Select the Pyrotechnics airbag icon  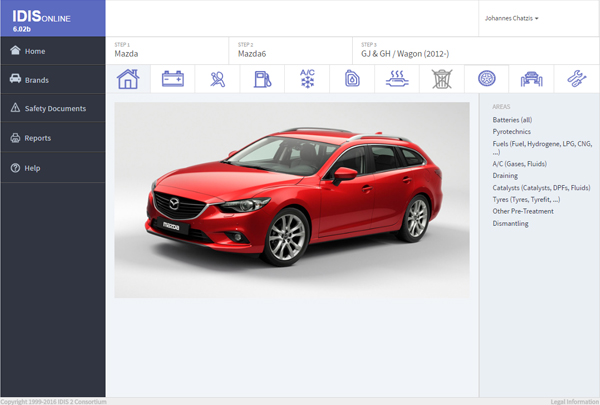[218, 79]
